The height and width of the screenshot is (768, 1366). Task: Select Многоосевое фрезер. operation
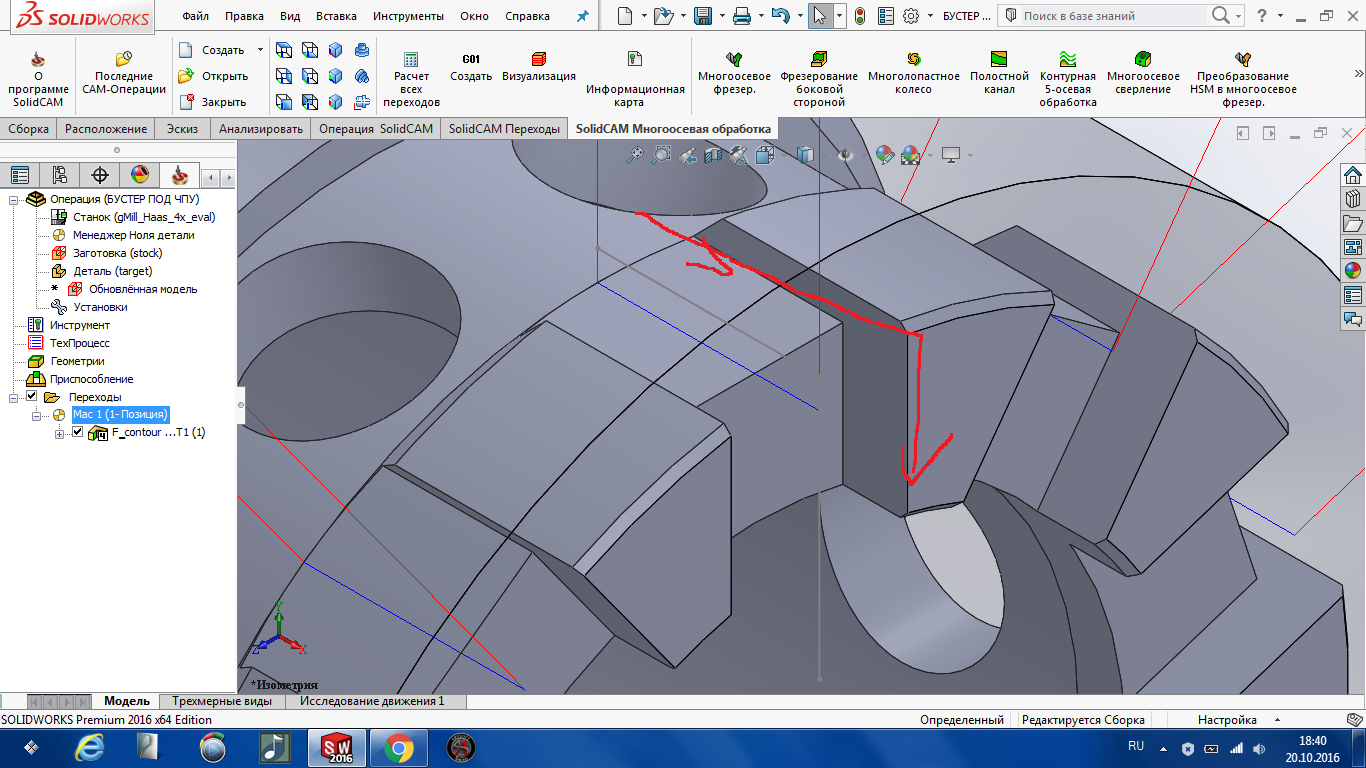[734, 73]
